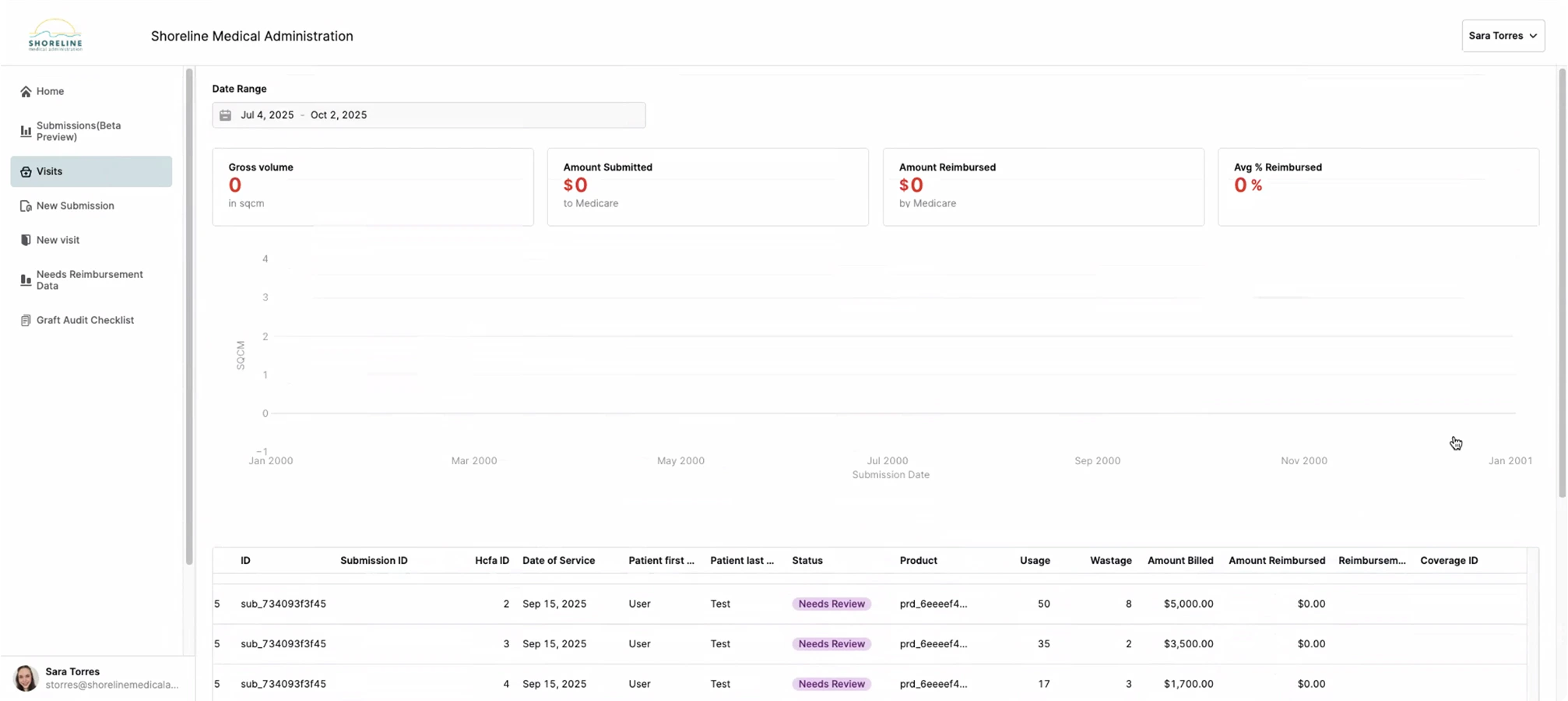Click the Shoreline logo
This screenshot has height=701, width=1568.
(55, 36)
